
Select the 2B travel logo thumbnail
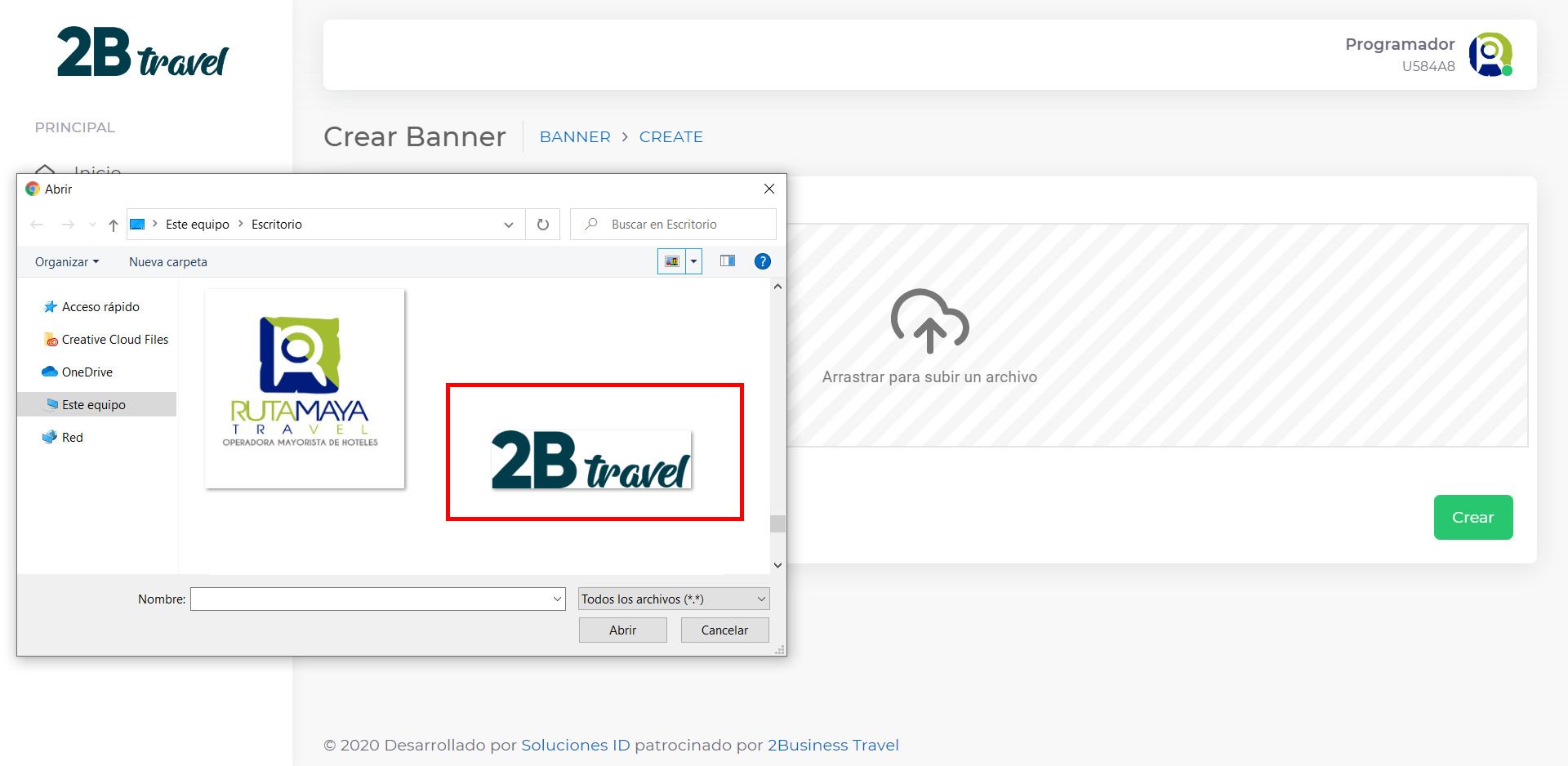tap(591, 459)
